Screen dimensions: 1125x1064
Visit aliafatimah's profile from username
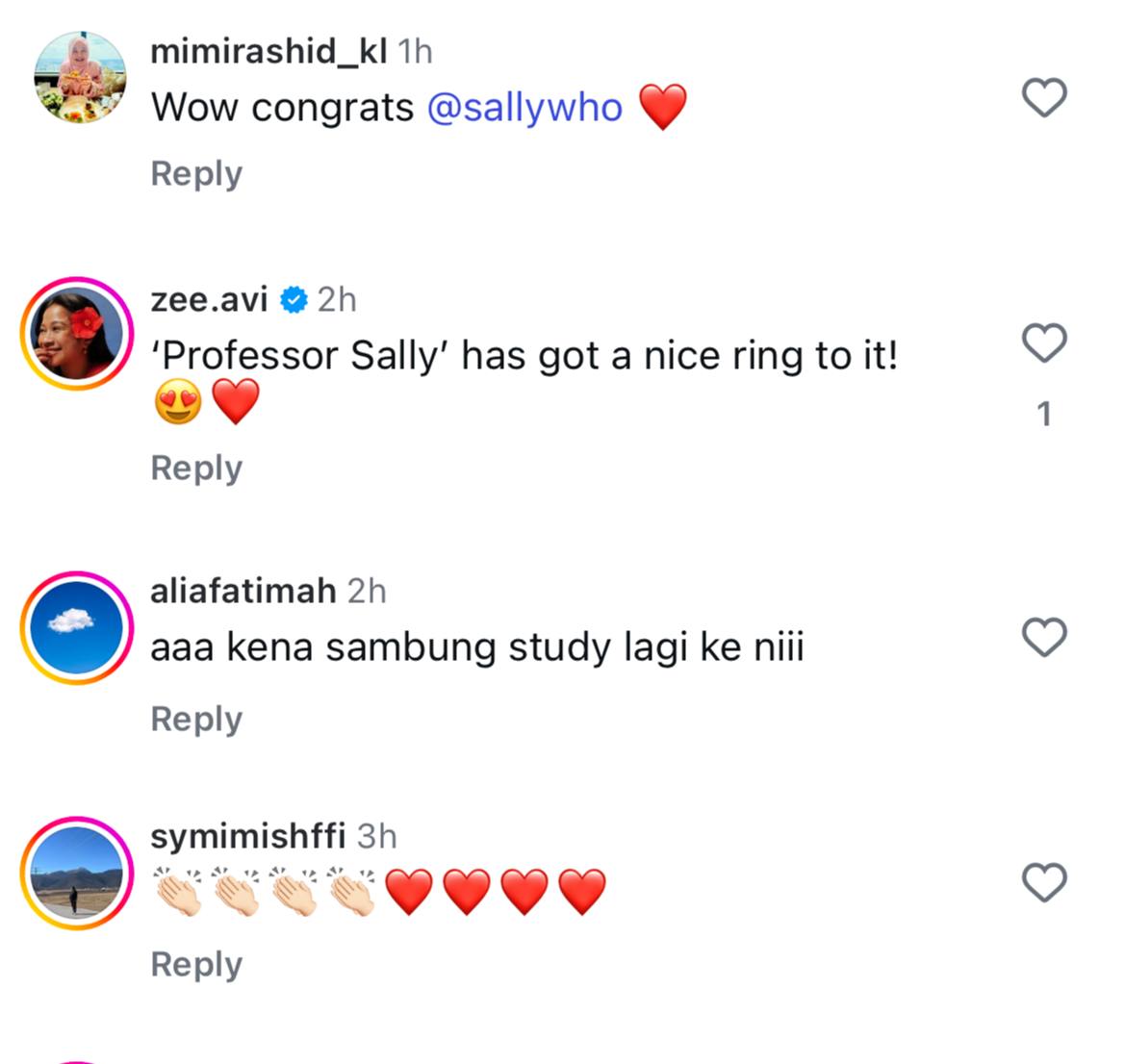click(243, 591)
